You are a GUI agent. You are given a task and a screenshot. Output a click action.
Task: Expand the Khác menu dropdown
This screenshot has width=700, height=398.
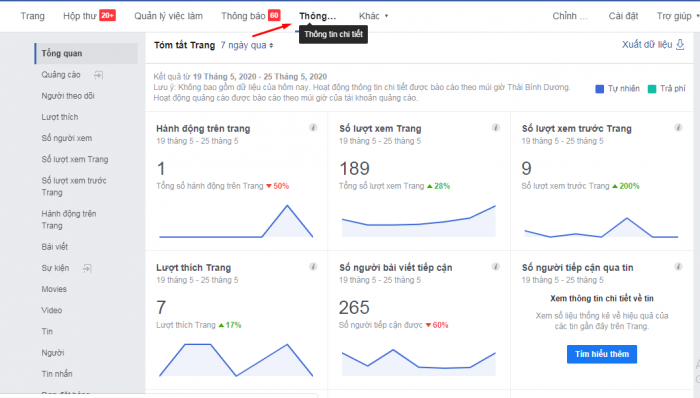[374, 16]
